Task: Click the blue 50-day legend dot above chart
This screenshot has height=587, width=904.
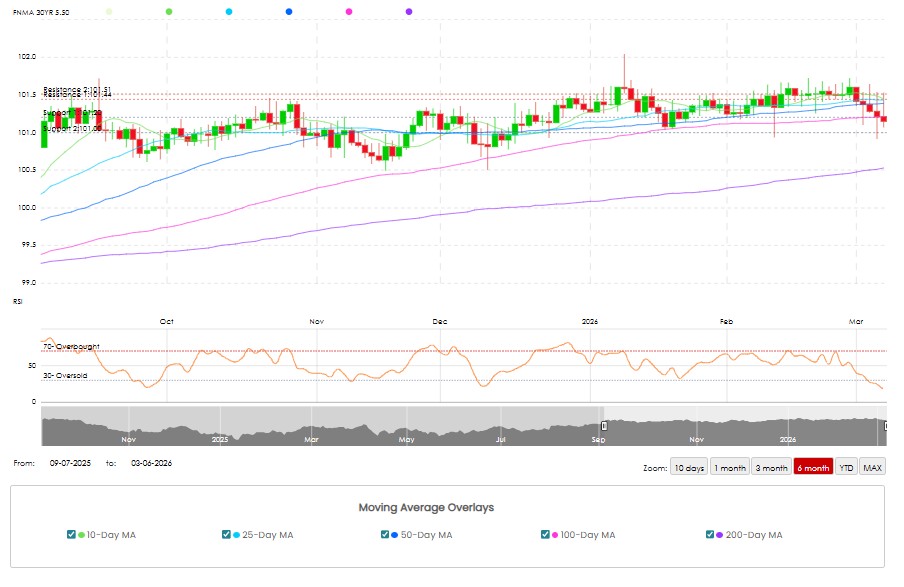Action: 289,11
